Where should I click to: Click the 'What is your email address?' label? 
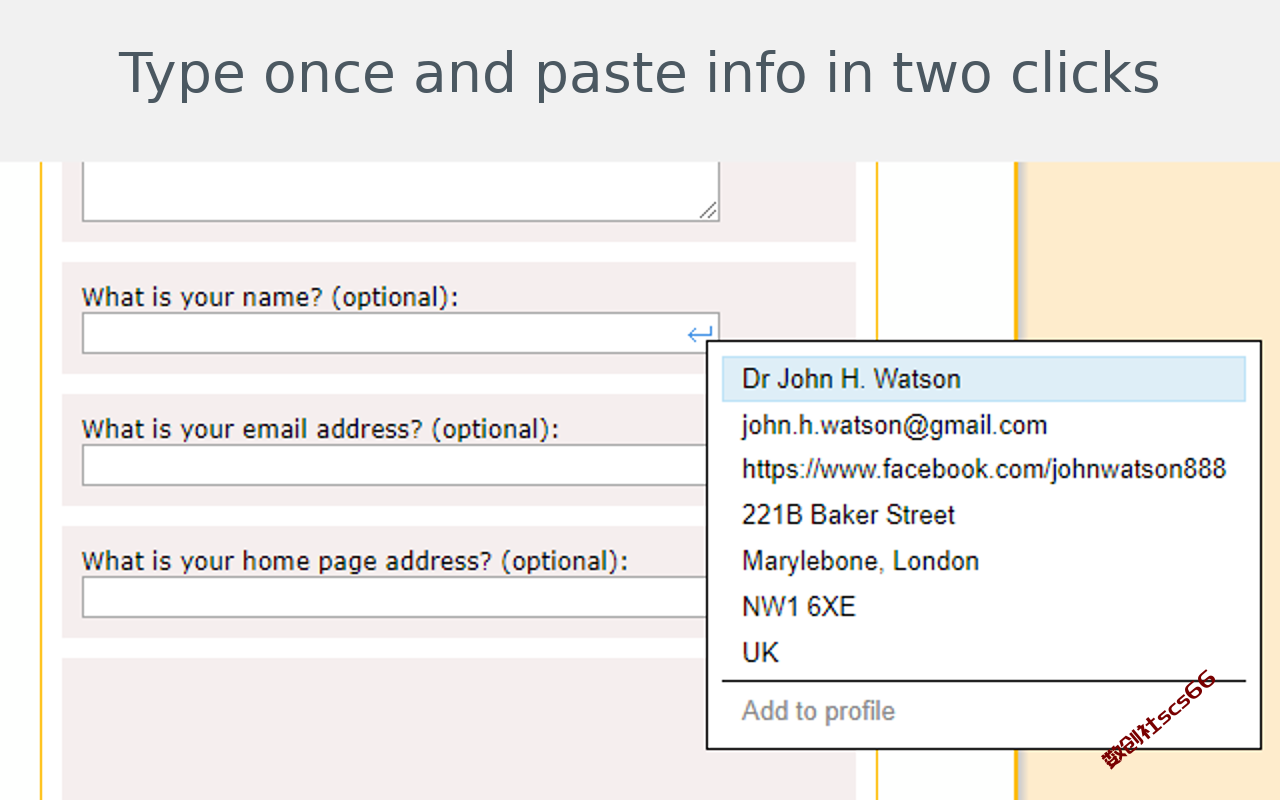point(320,429)
